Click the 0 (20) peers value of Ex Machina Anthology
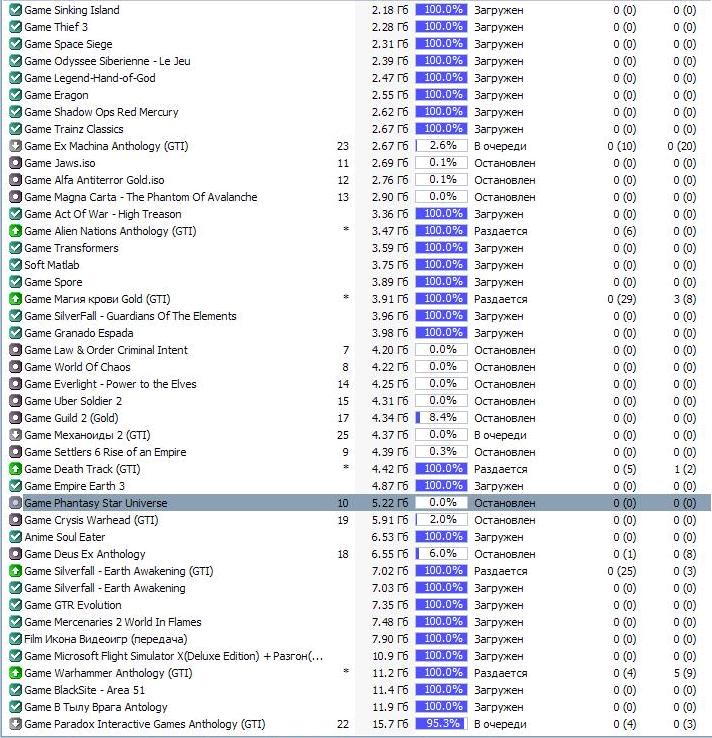This screenshot has width=712, height=738. tap(681, 146)
